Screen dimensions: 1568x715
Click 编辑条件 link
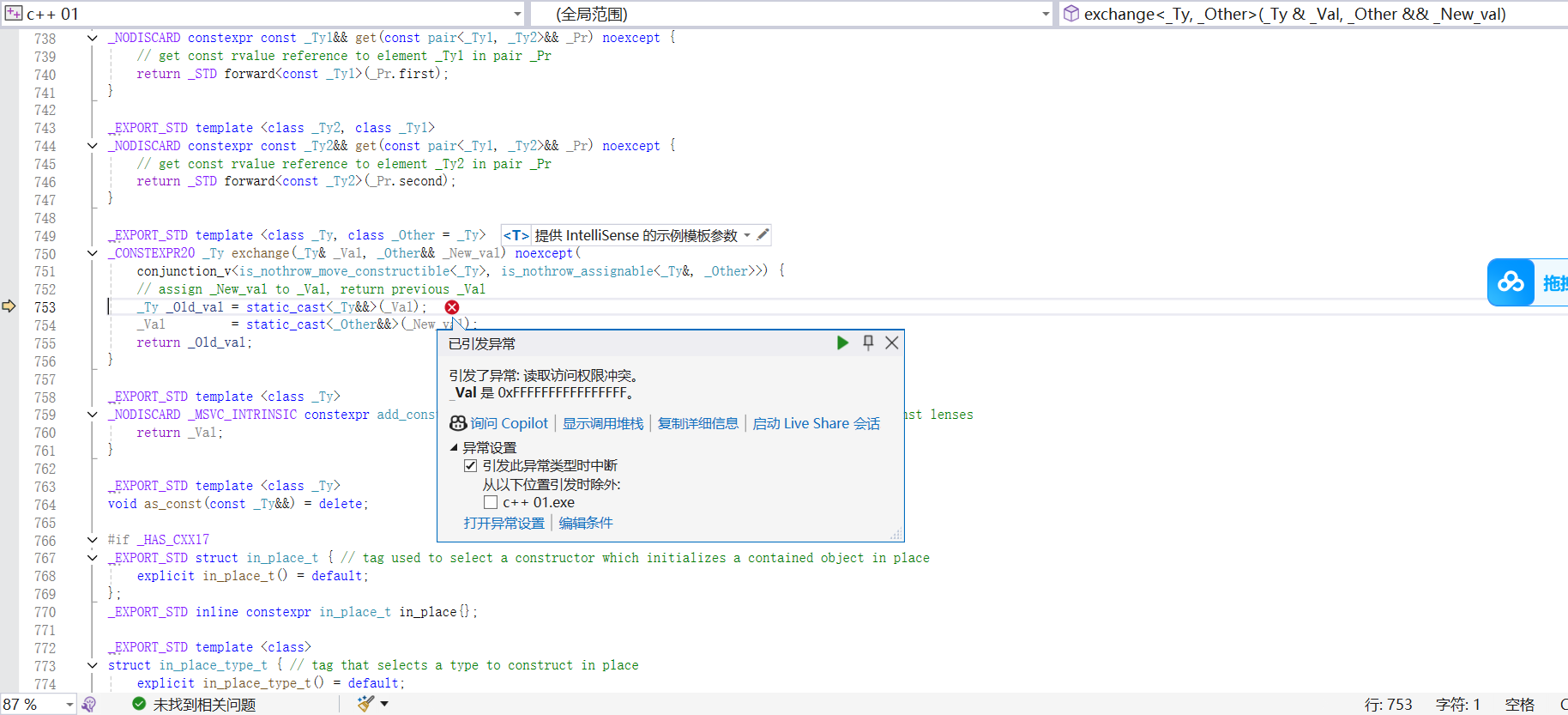pos(586,523)
